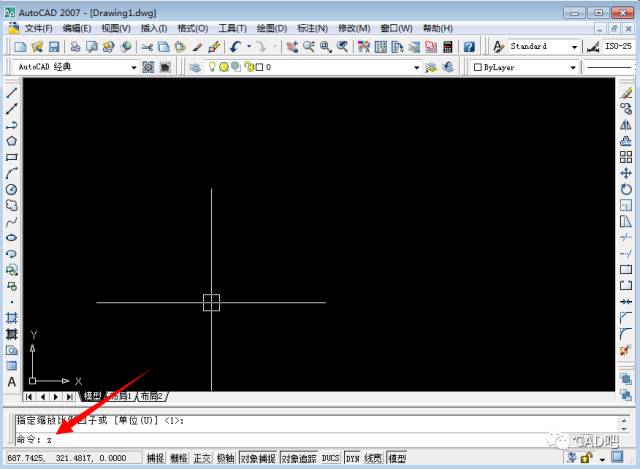Expand the AutoCAD 经典 workspace dropdown
640x469 pixels.
click(x=135, y=67)
